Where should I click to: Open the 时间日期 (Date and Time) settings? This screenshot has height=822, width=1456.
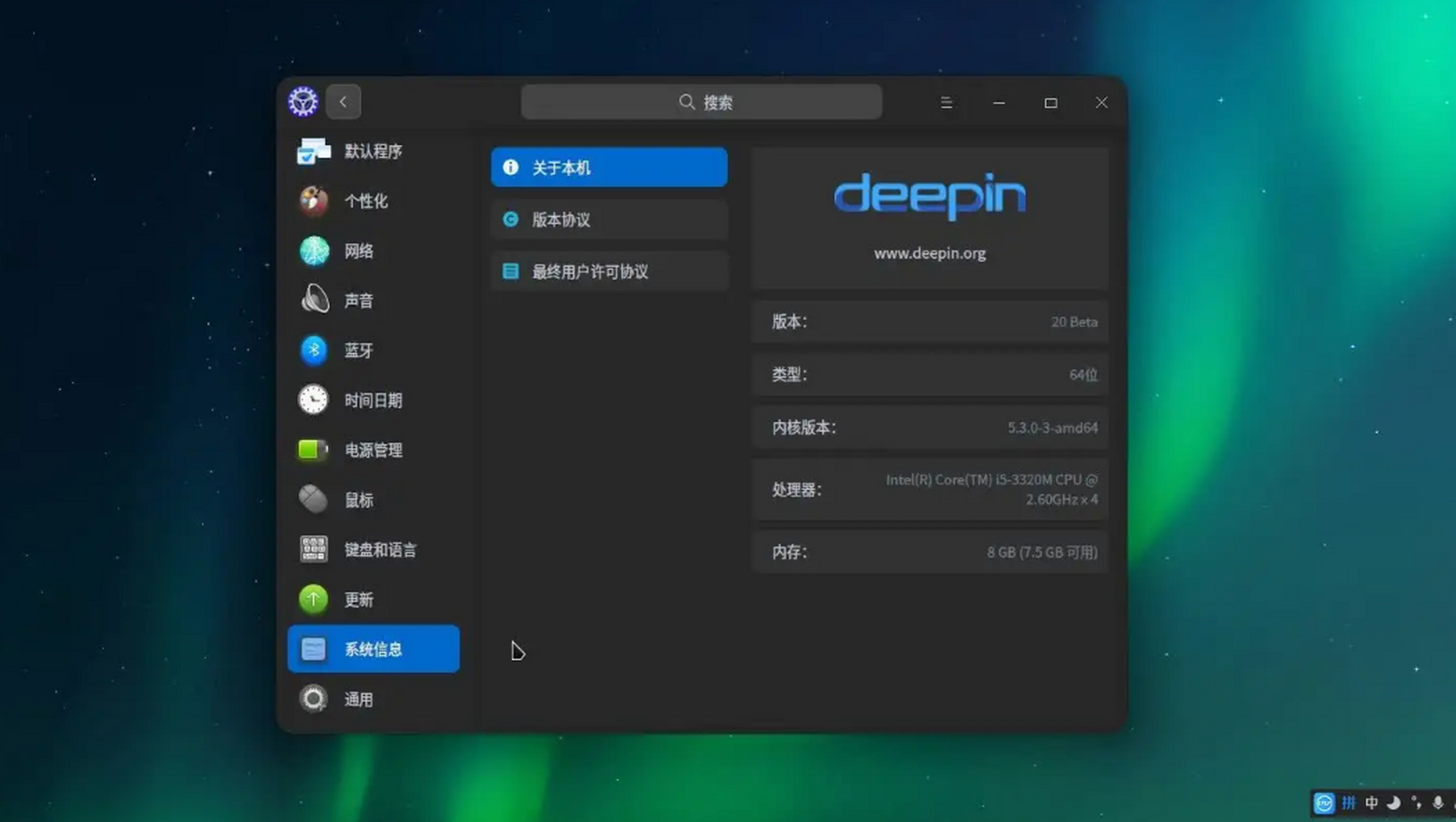pos(374,401)
